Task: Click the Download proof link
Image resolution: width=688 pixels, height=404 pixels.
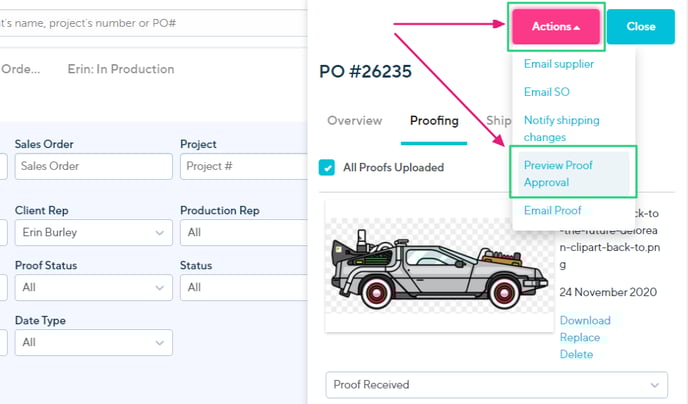Action: [585, 320]
